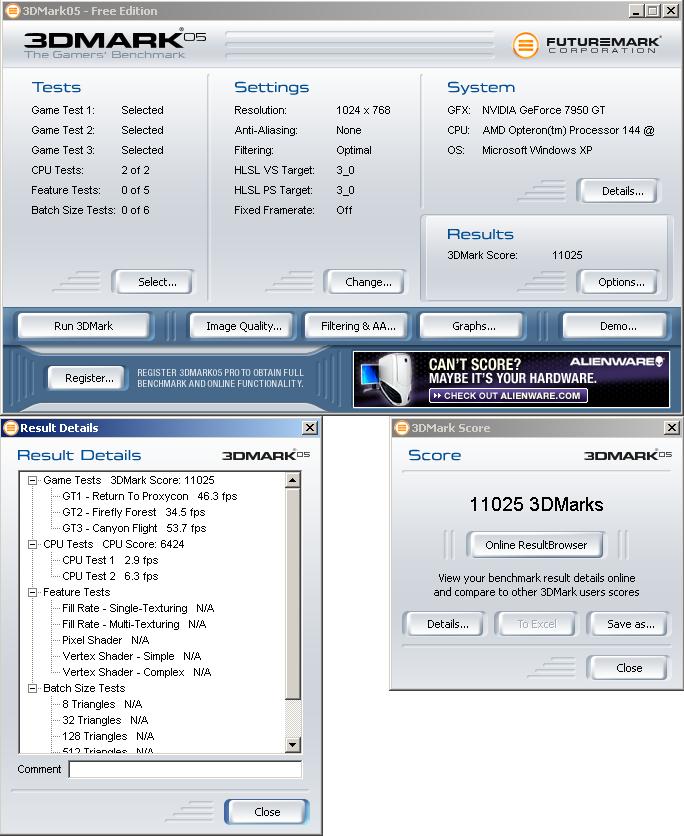
Task: Click the Result Details title bar icon
Action: tap(11, 428)
